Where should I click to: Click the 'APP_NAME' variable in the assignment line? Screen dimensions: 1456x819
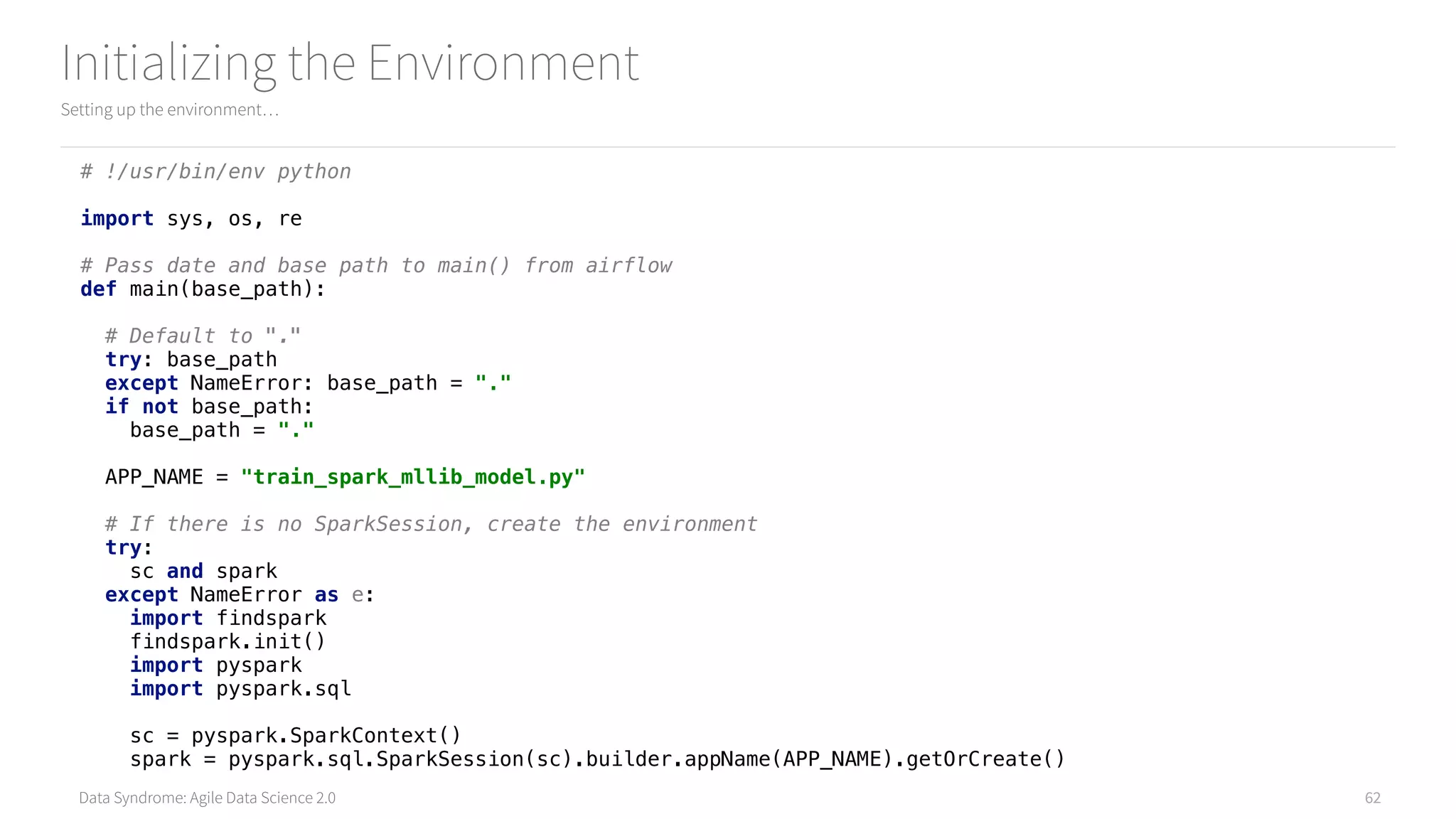click(x=154, y=476)
